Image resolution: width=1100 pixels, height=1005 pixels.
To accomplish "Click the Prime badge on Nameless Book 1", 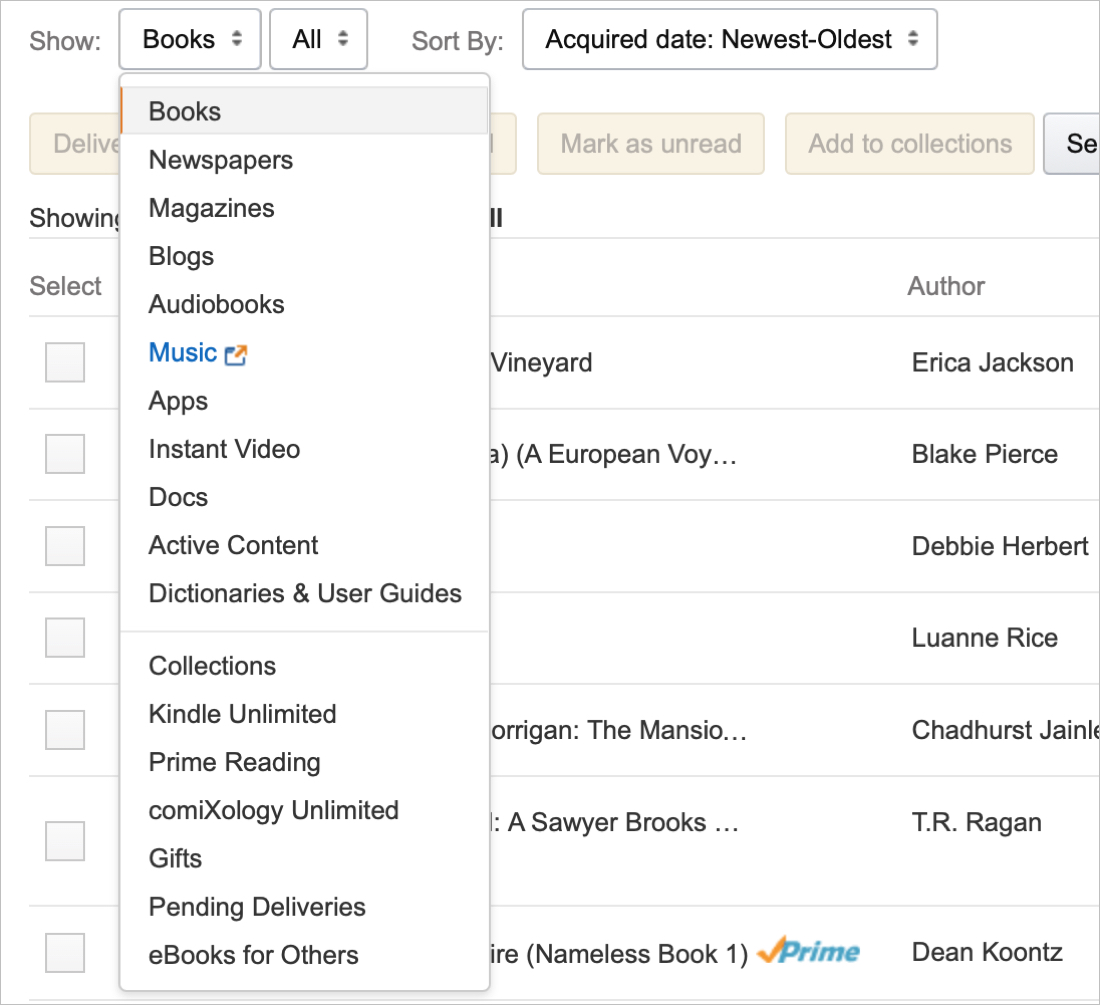I will click(x=808, y=951).
